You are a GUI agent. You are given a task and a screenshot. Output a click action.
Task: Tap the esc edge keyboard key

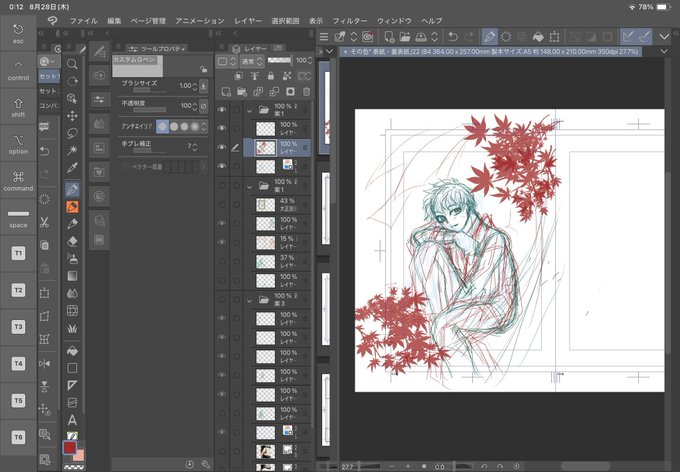[18, 33]
